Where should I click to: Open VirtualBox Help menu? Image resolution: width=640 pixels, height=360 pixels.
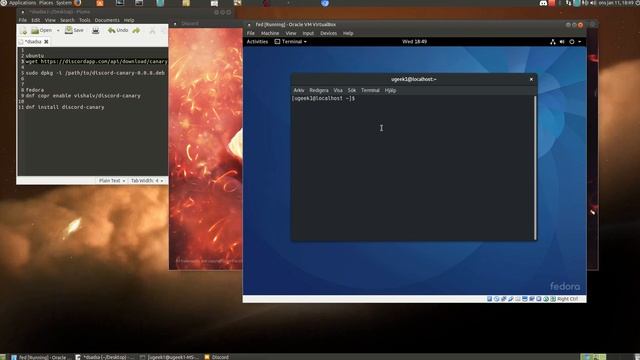(348, 33)
